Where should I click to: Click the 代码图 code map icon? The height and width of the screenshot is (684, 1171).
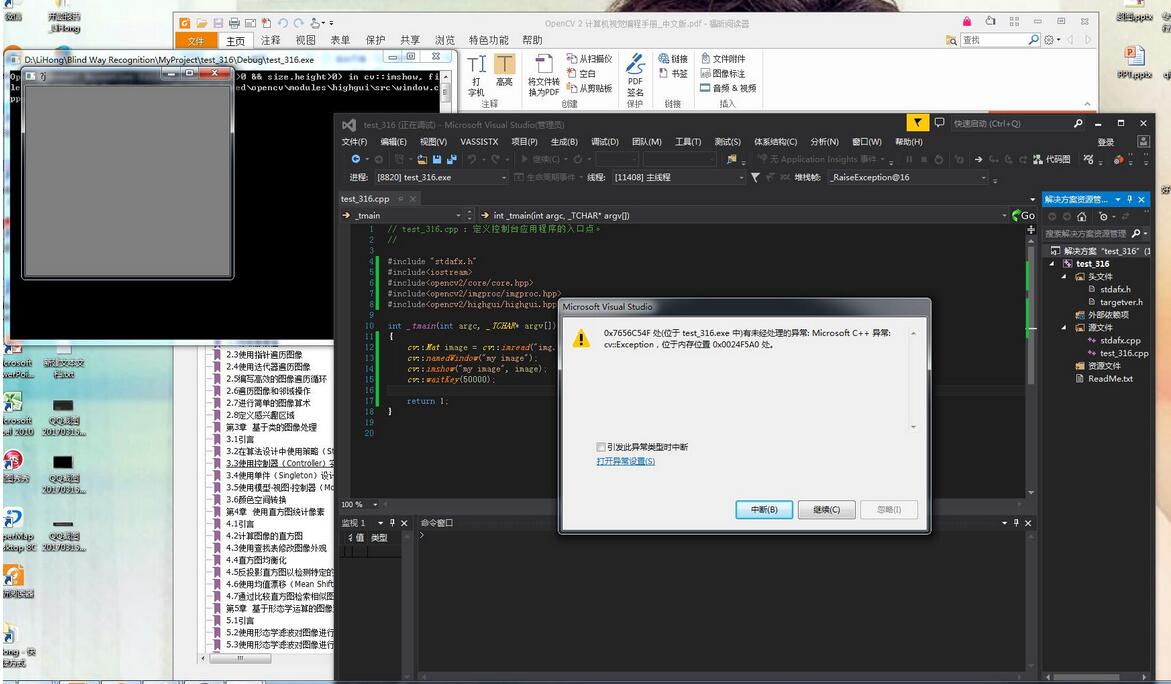(x=1052, y=159)
